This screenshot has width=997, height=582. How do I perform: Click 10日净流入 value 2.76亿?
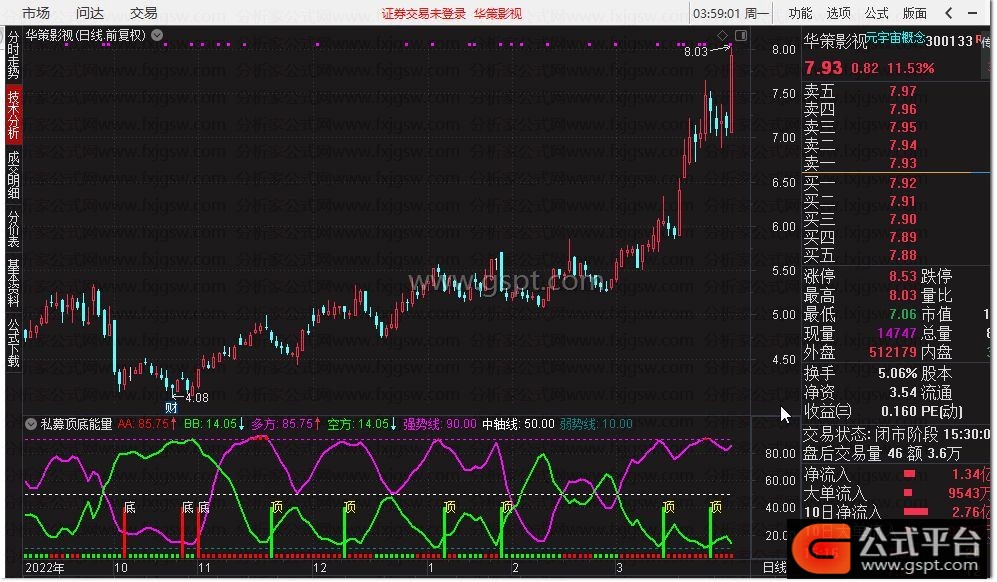[x=970, y=511]
